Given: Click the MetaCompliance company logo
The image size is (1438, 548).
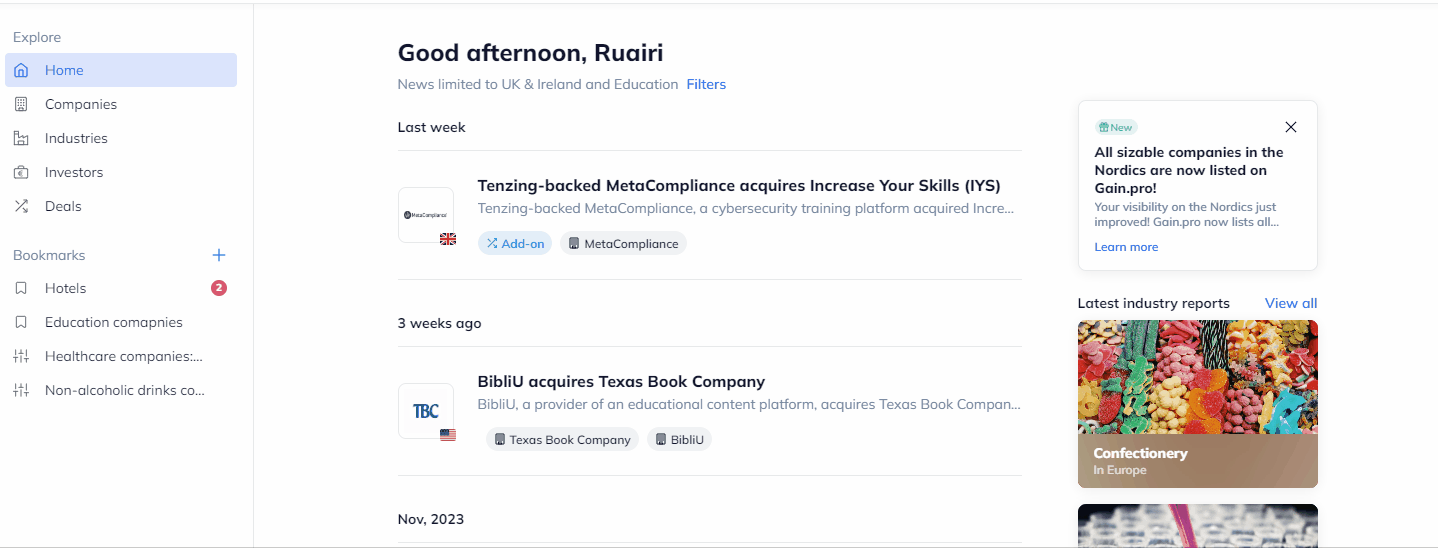Looking at the screenshot, I should 426,215.
